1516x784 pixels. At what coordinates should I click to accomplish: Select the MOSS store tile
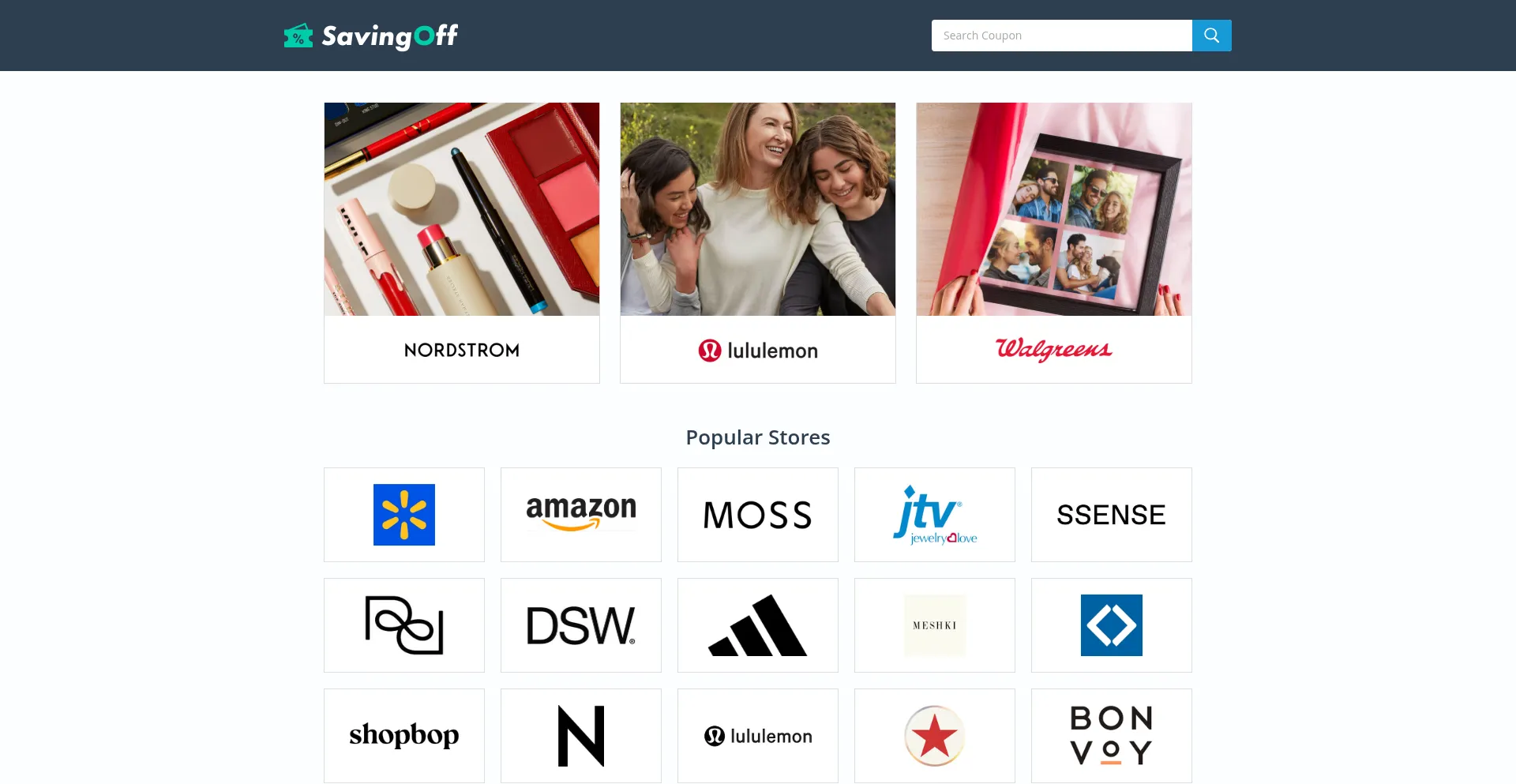coord(758,515)
